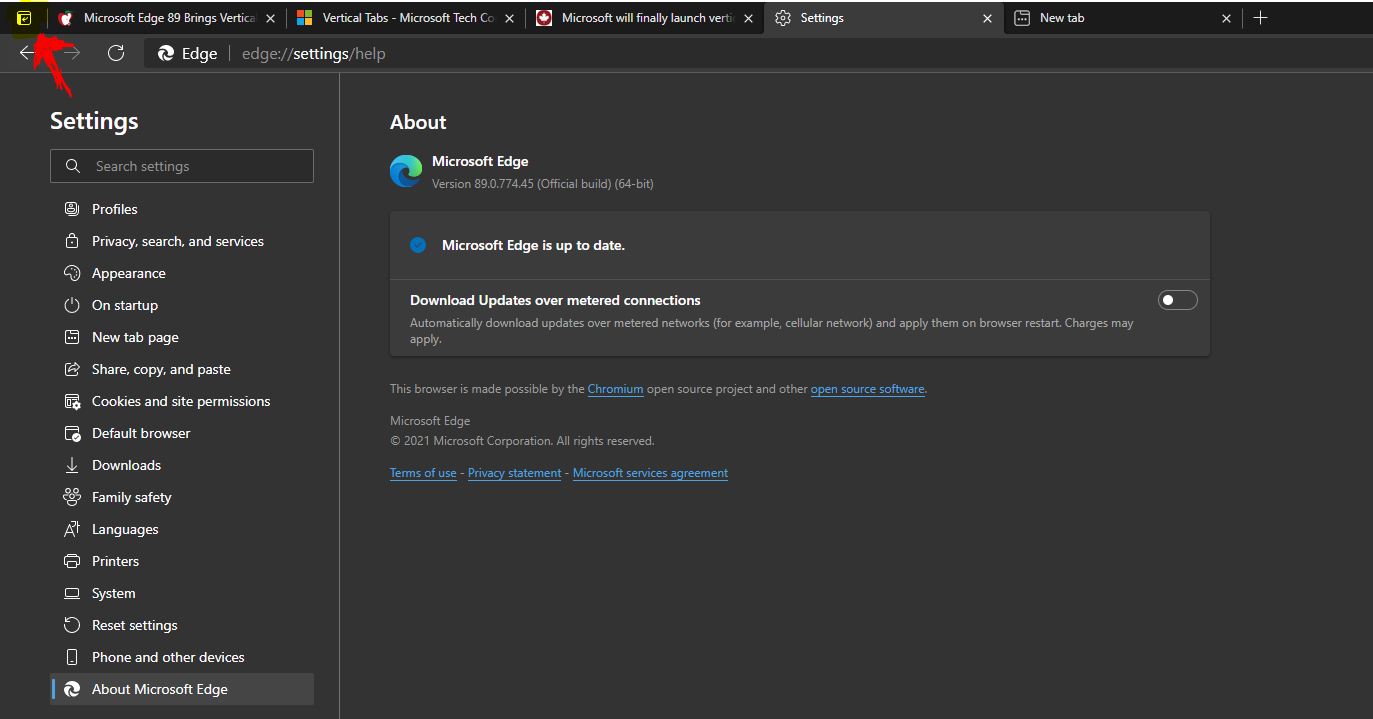Image resolution: width=1373 pixels, height=719 pixels.
Task: Click the Appearance palette icon
Action: coord(72,273)
